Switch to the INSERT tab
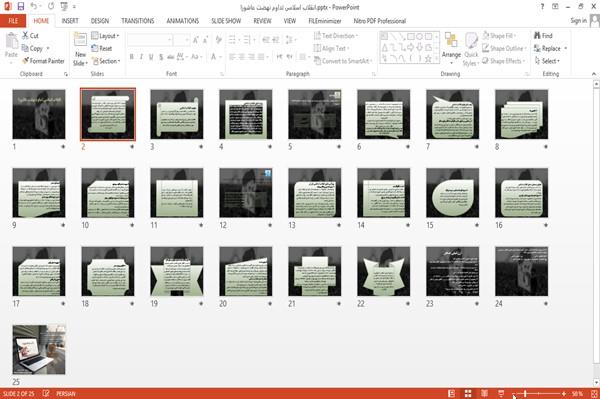 70,21
